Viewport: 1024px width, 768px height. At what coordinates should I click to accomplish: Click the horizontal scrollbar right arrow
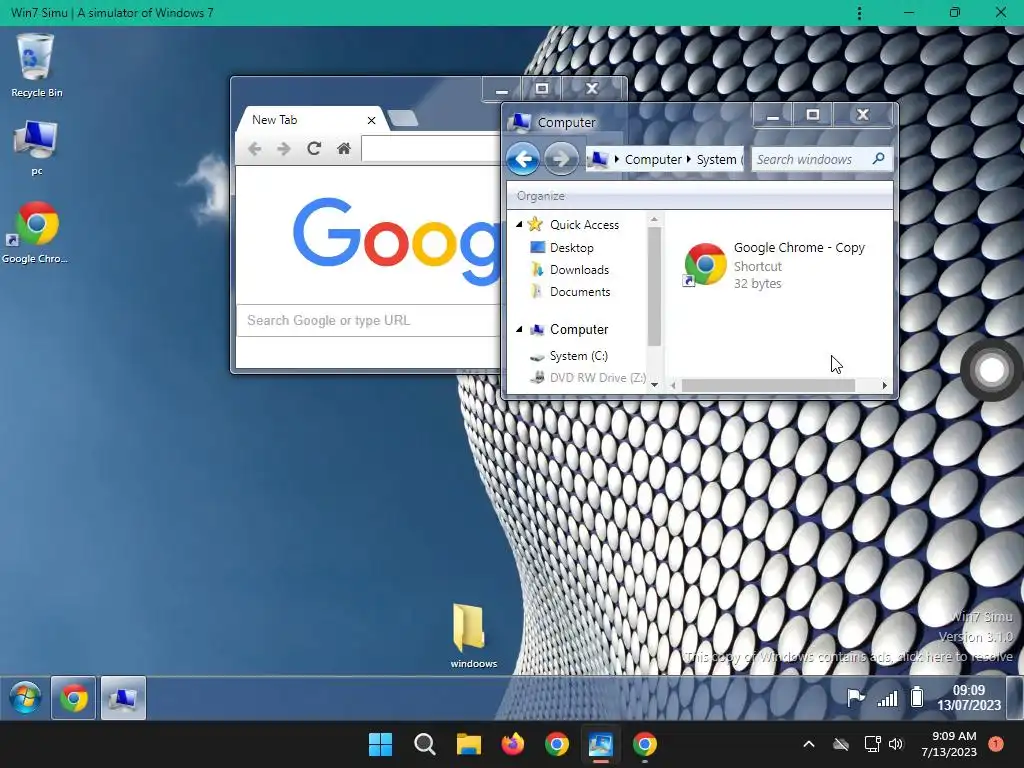[884, 385]
